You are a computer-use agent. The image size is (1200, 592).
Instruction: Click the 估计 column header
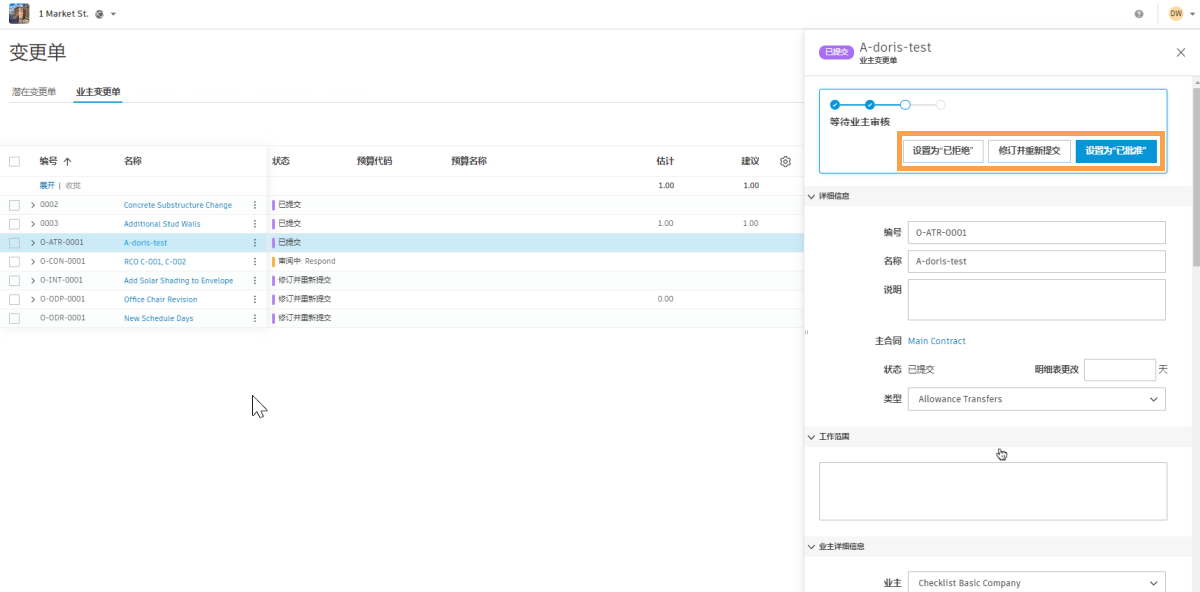click(x=665, y=161)
